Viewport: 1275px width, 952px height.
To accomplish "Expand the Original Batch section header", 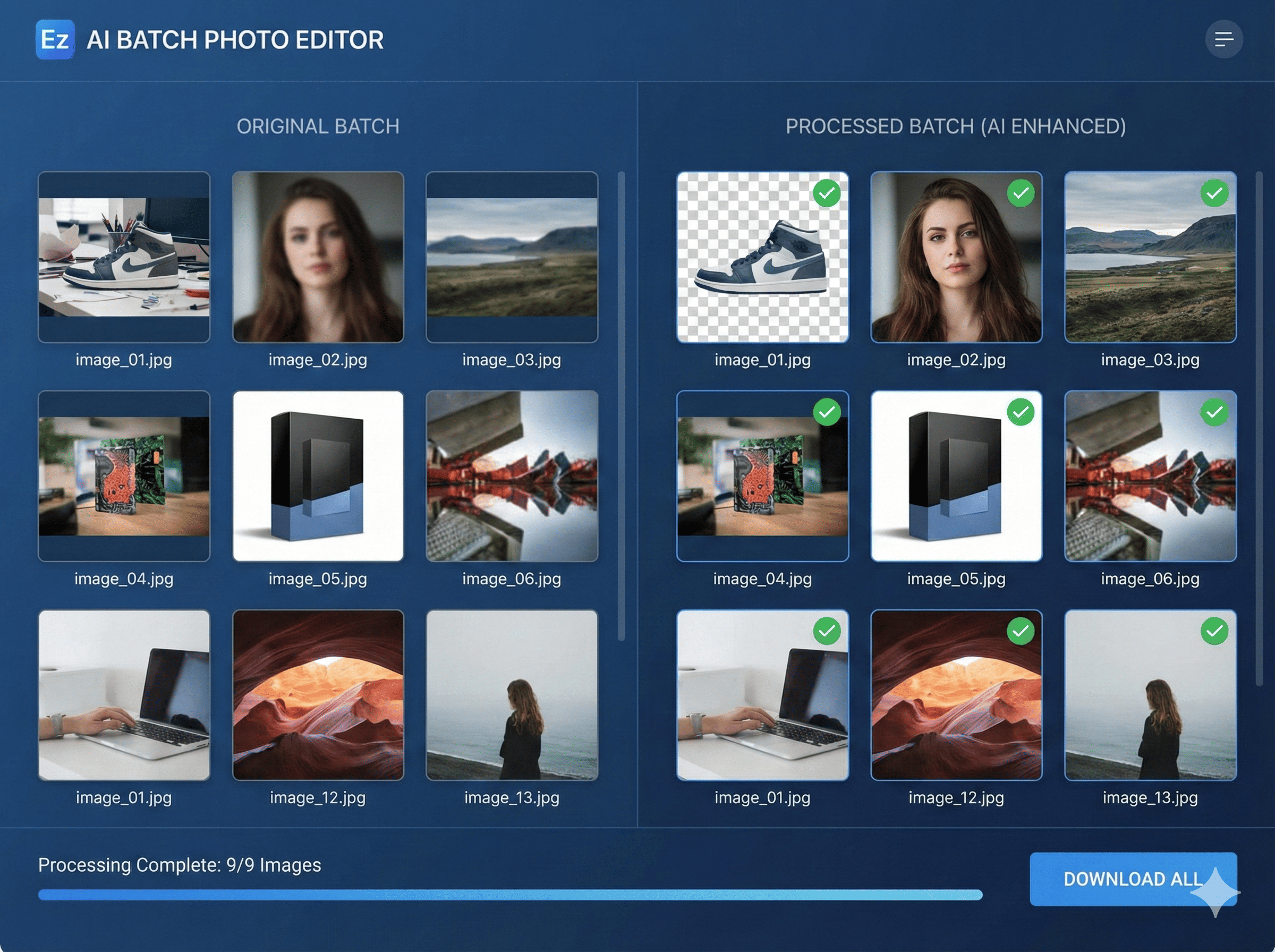I will (319, 126).
